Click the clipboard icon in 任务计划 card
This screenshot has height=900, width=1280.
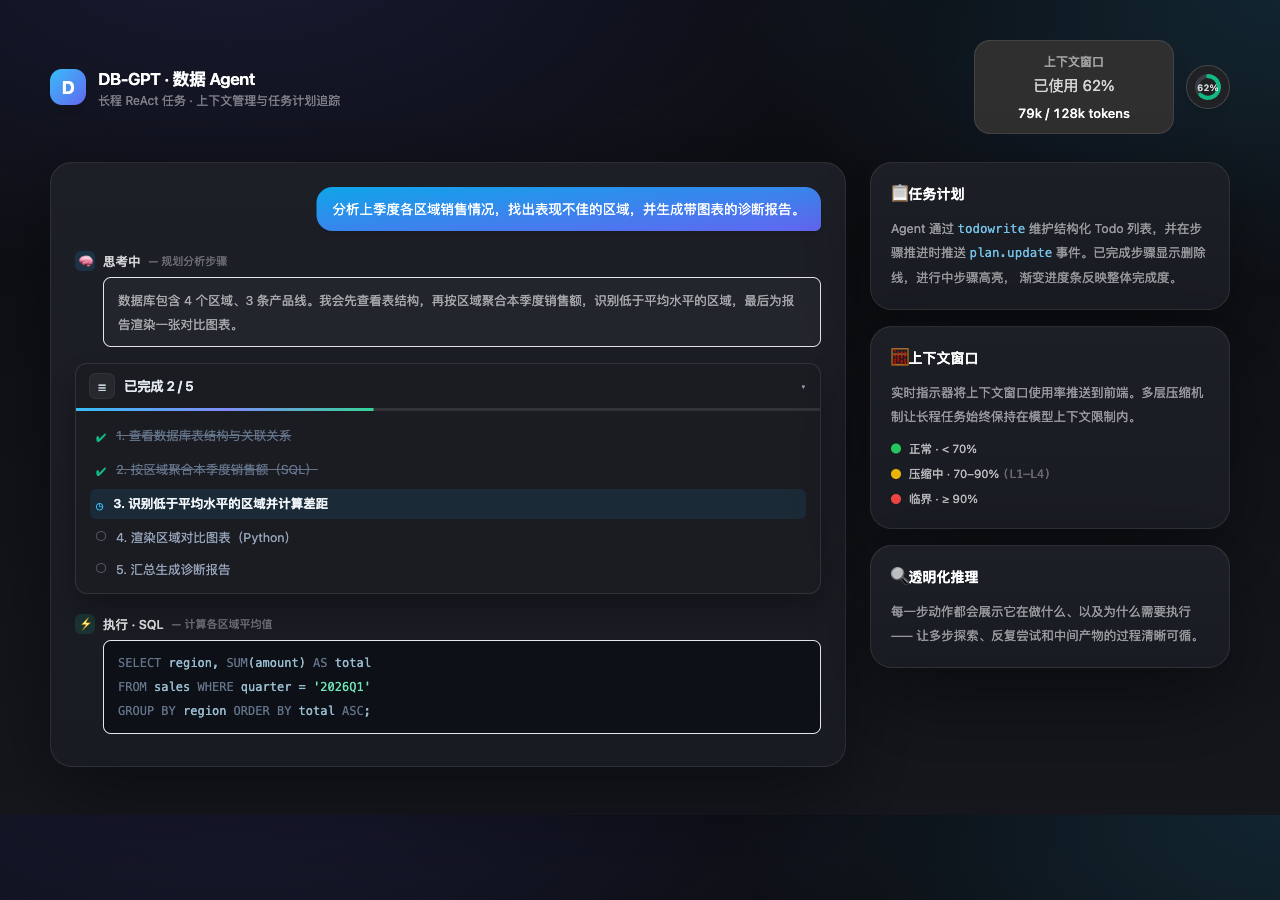[899, 193]
